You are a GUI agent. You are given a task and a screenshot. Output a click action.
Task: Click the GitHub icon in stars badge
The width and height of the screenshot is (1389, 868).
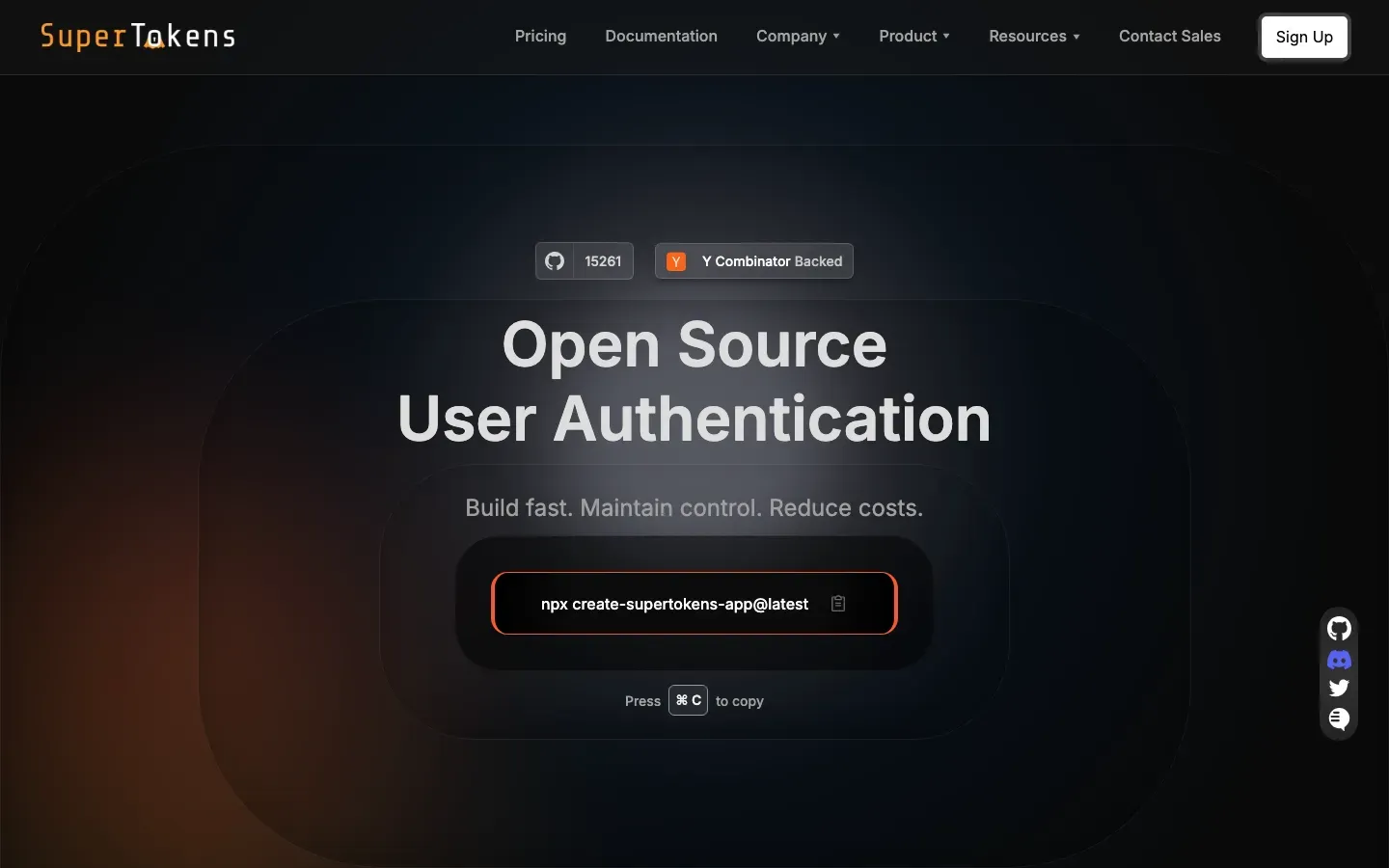[x=555, y=261]
